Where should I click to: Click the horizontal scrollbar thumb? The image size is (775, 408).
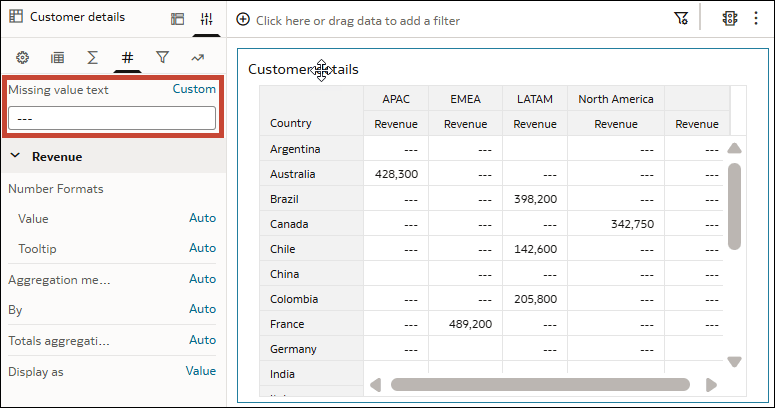pos(540,385)
